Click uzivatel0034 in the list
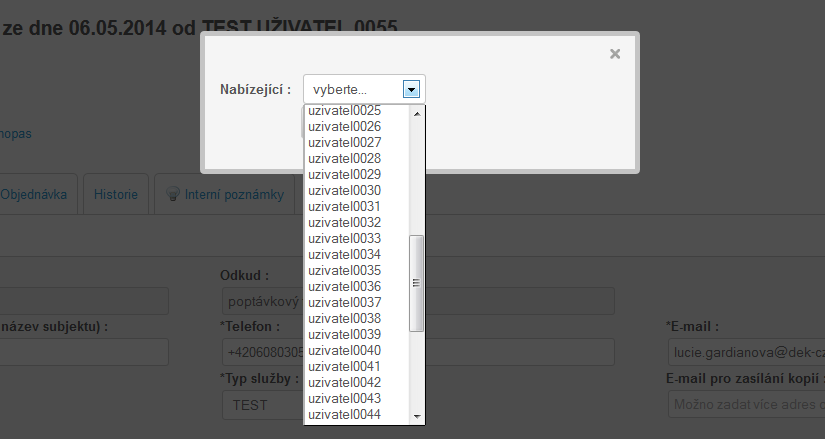Image resolution: width=825 pixels, height=439 pixels. (357, 255)
